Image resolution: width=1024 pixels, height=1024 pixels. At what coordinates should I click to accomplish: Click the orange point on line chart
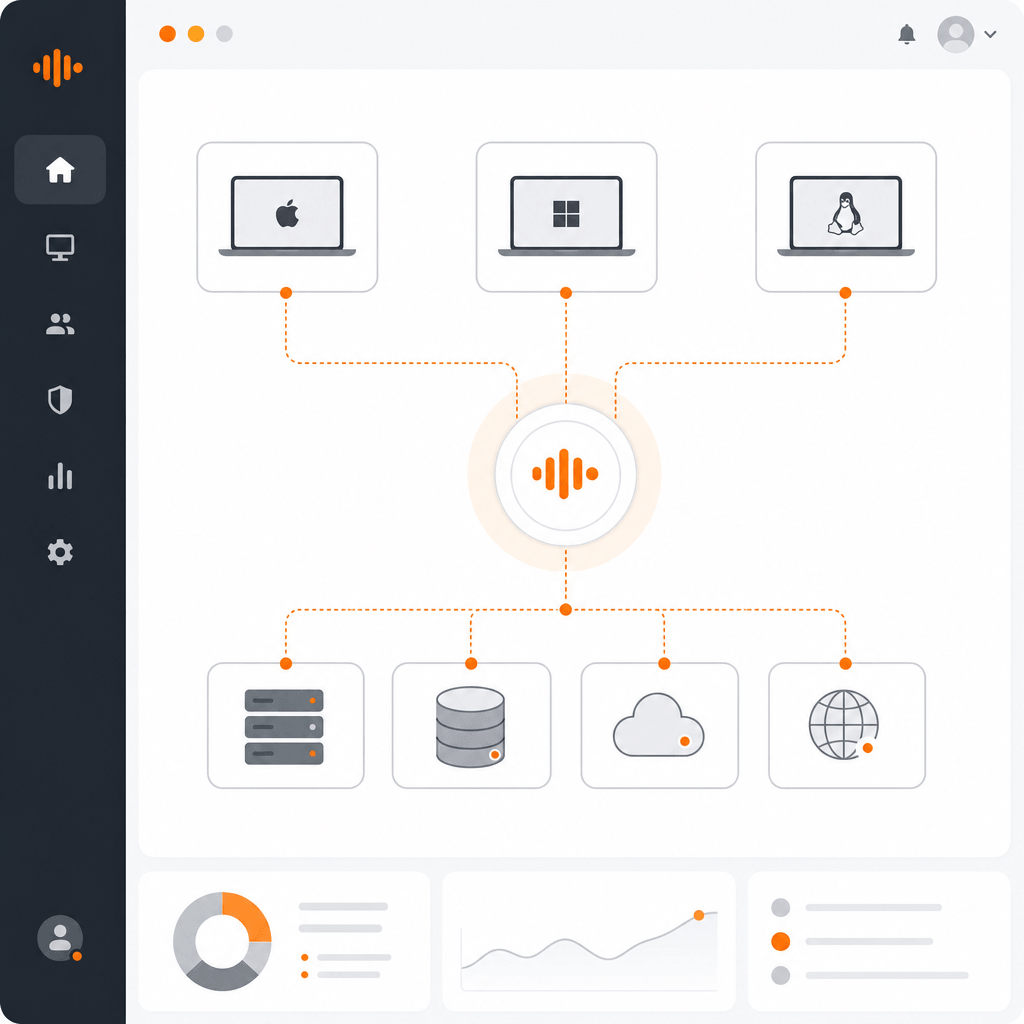[699, 915]
